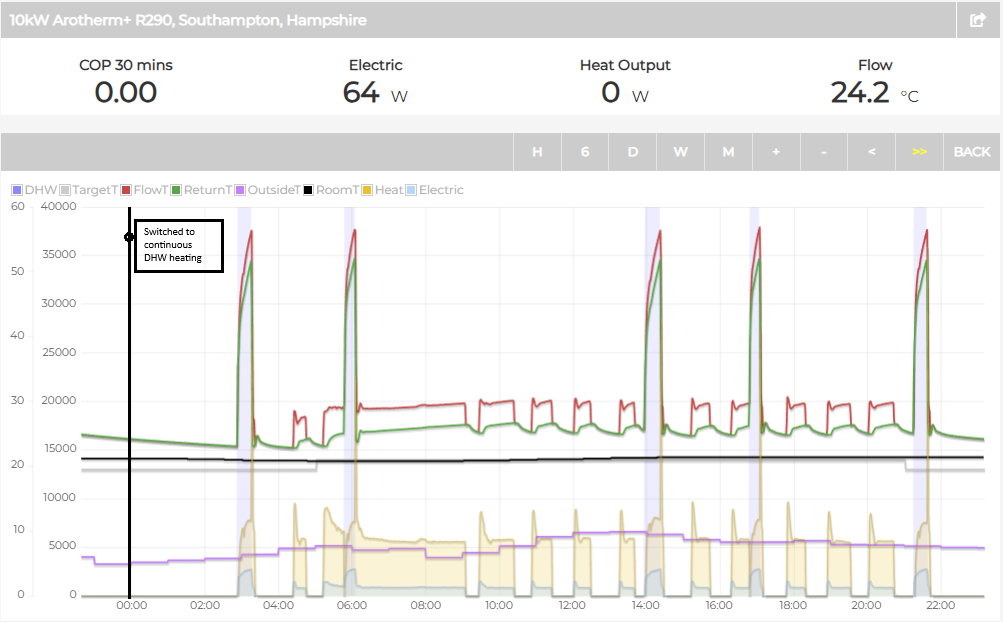Select the D day view button
Viewport: 1003px width, 622px height.
pos(633,152)
